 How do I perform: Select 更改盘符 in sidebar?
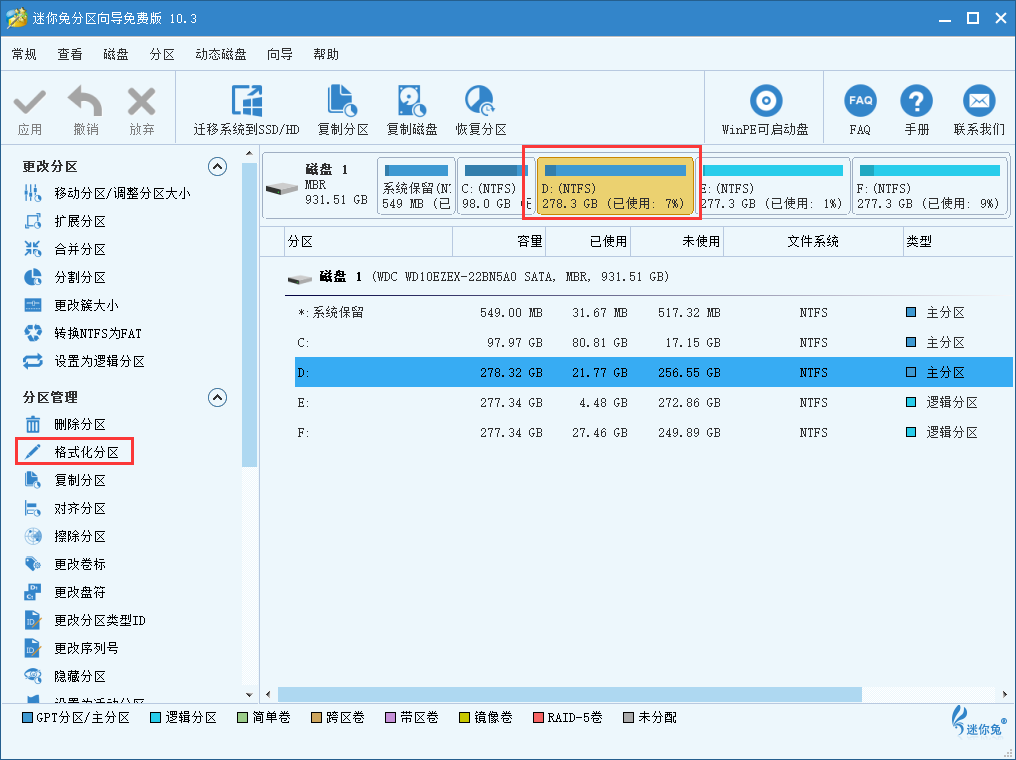[x=65, y=592]
